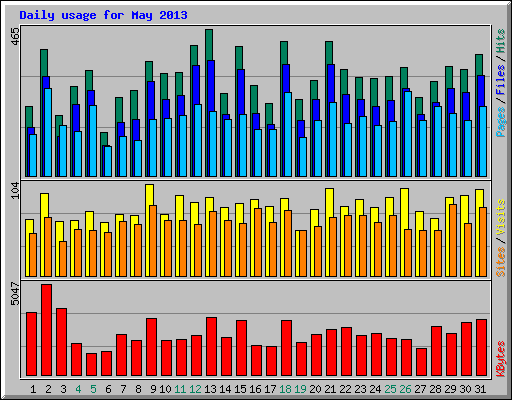Click the orange Sites bar for day 29
This screenshot has height=400, width=512.
453,240
